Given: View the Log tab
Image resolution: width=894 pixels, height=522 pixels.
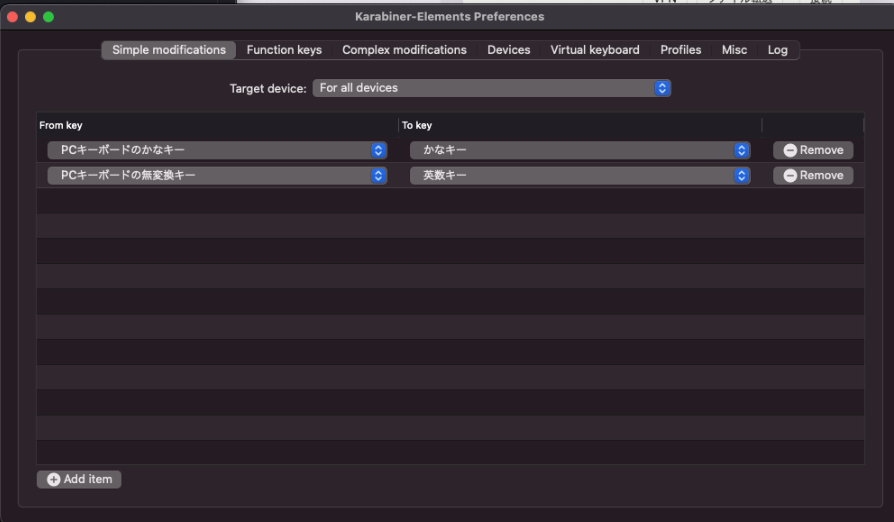Looking at the screenshot, I should point(778,50).
